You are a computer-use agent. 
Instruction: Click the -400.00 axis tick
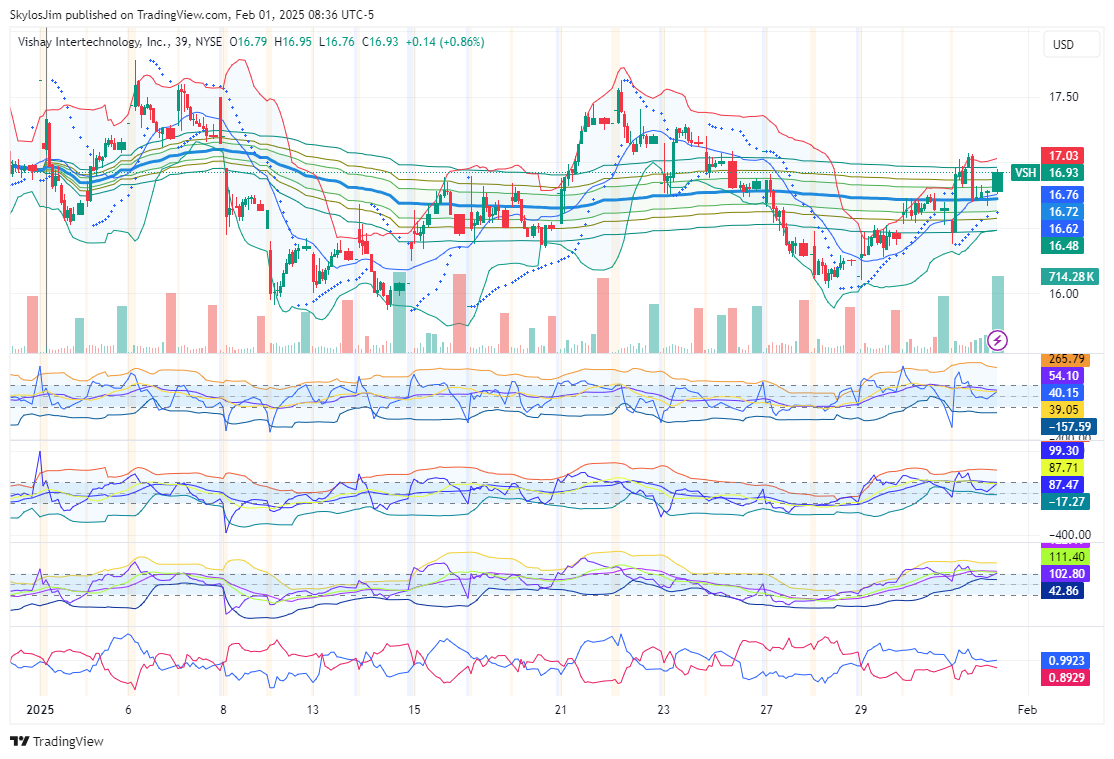click(x=1069, y=534)
